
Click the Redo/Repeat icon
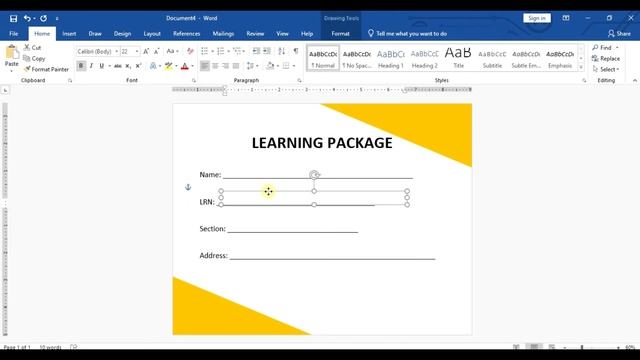pyautogui.click(x=43, y=18)
